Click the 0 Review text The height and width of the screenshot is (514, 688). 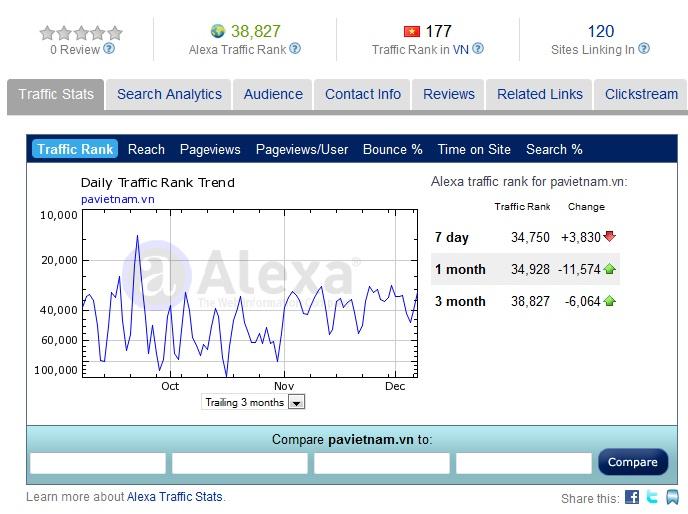pyautogui.click(x=75, y=50)
